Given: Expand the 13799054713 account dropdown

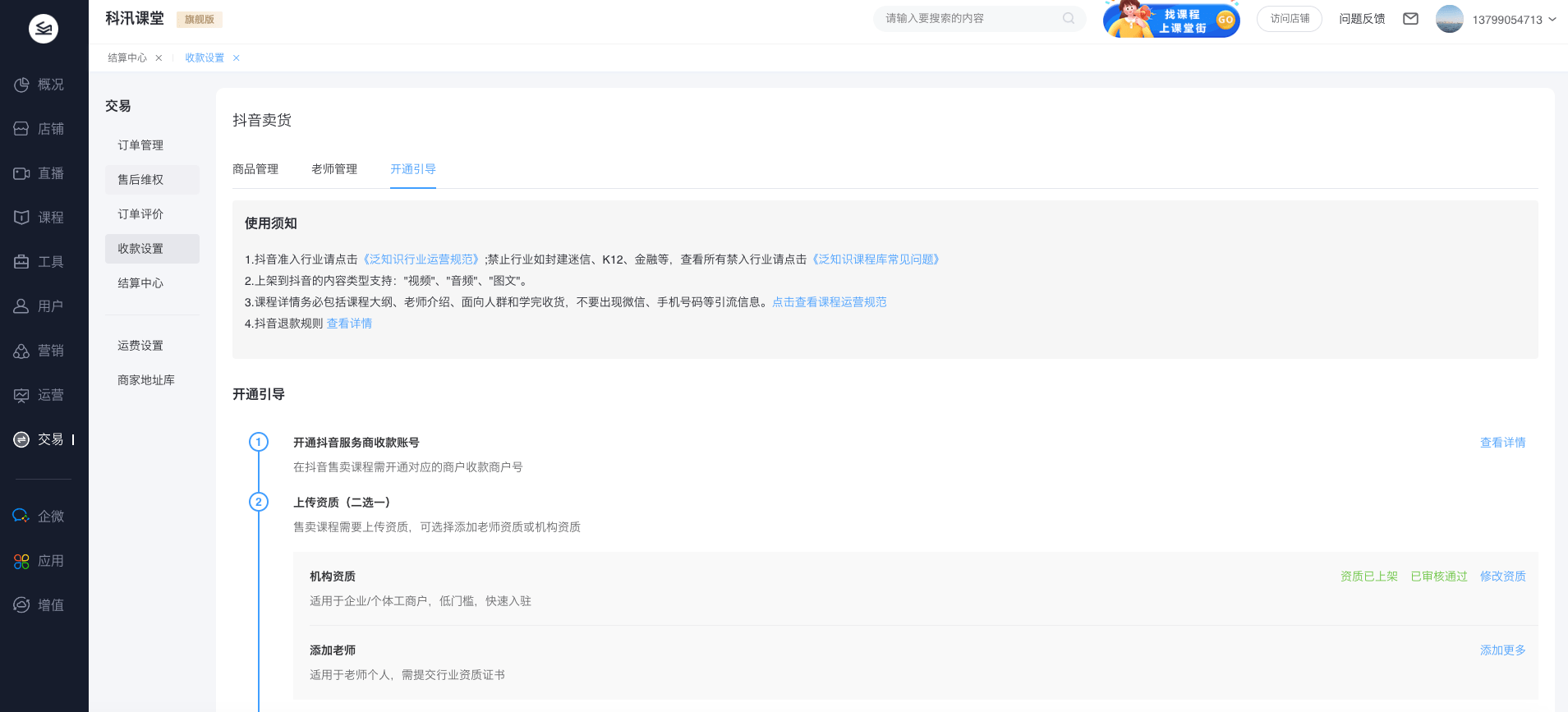Looking at the screenshot, I should coord(1552,19).
